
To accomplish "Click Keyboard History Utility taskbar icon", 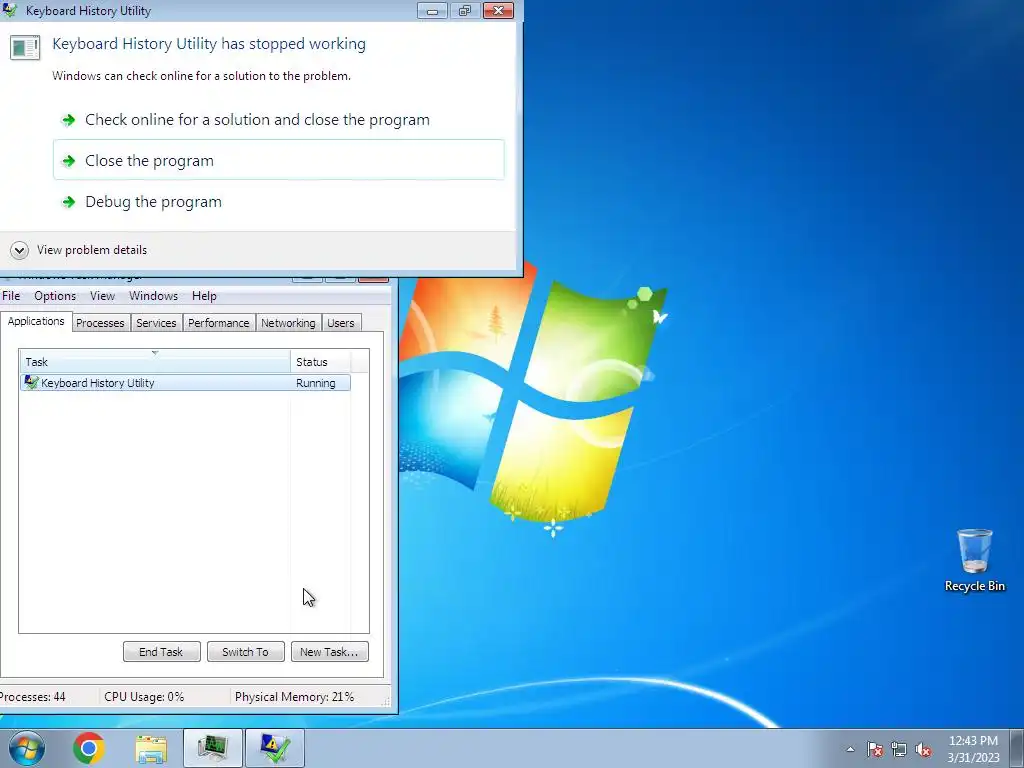I will point(274,748).
